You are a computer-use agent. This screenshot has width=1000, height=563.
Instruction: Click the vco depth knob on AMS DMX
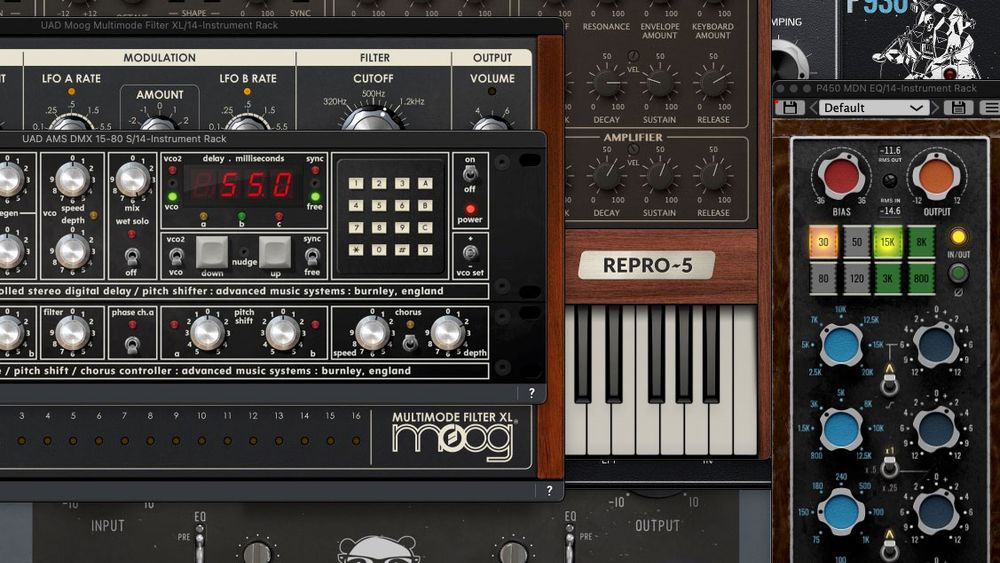(x=73, y=251)
